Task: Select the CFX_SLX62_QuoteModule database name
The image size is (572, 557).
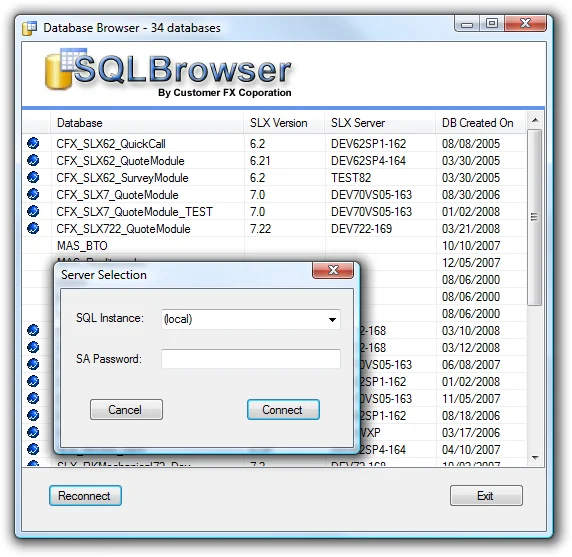Action: pos(120,161)
